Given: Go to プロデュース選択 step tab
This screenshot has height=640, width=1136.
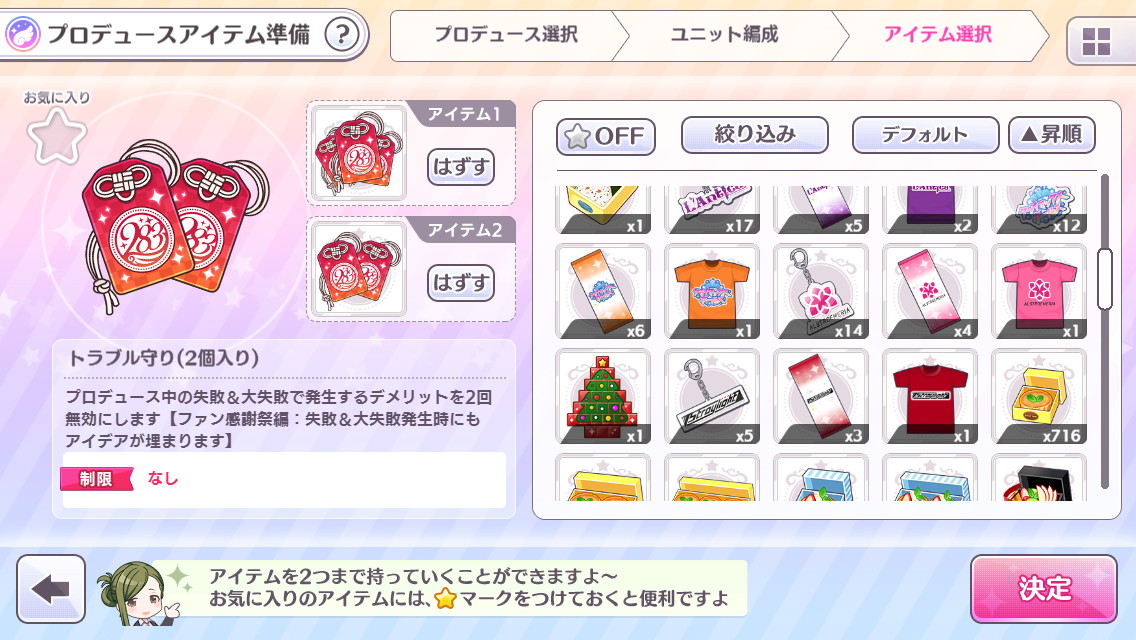Looking at the screenshot, I should coord(506,35).
